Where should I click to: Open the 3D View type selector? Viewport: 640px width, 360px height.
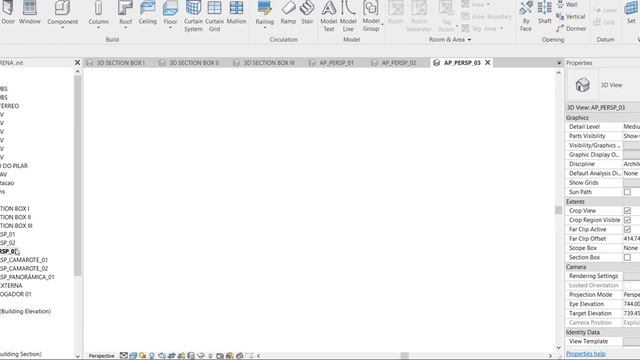click(603, 85)
